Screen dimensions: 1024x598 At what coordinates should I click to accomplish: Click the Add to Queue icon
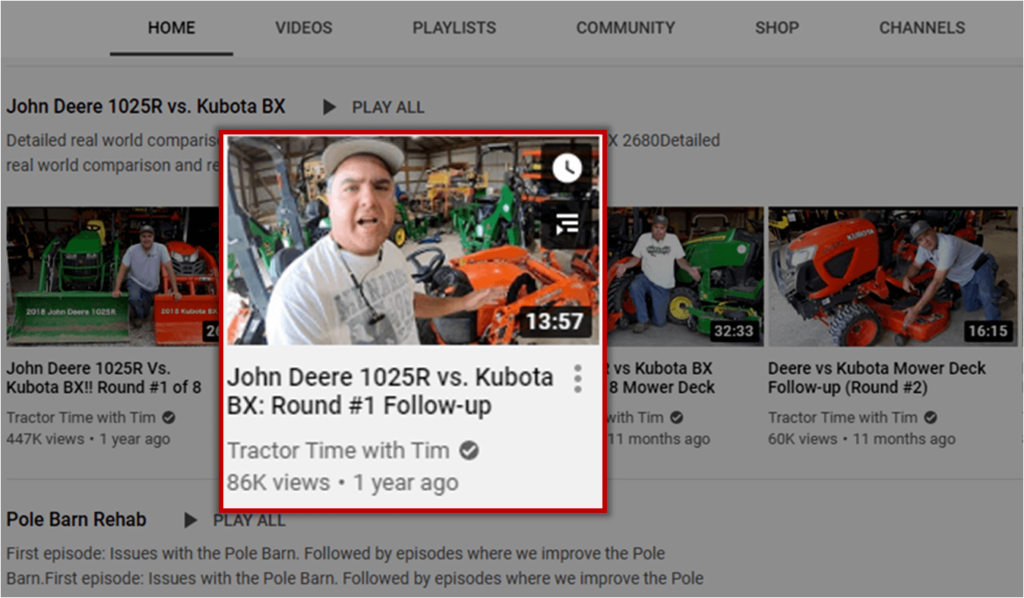click(567, 224)
